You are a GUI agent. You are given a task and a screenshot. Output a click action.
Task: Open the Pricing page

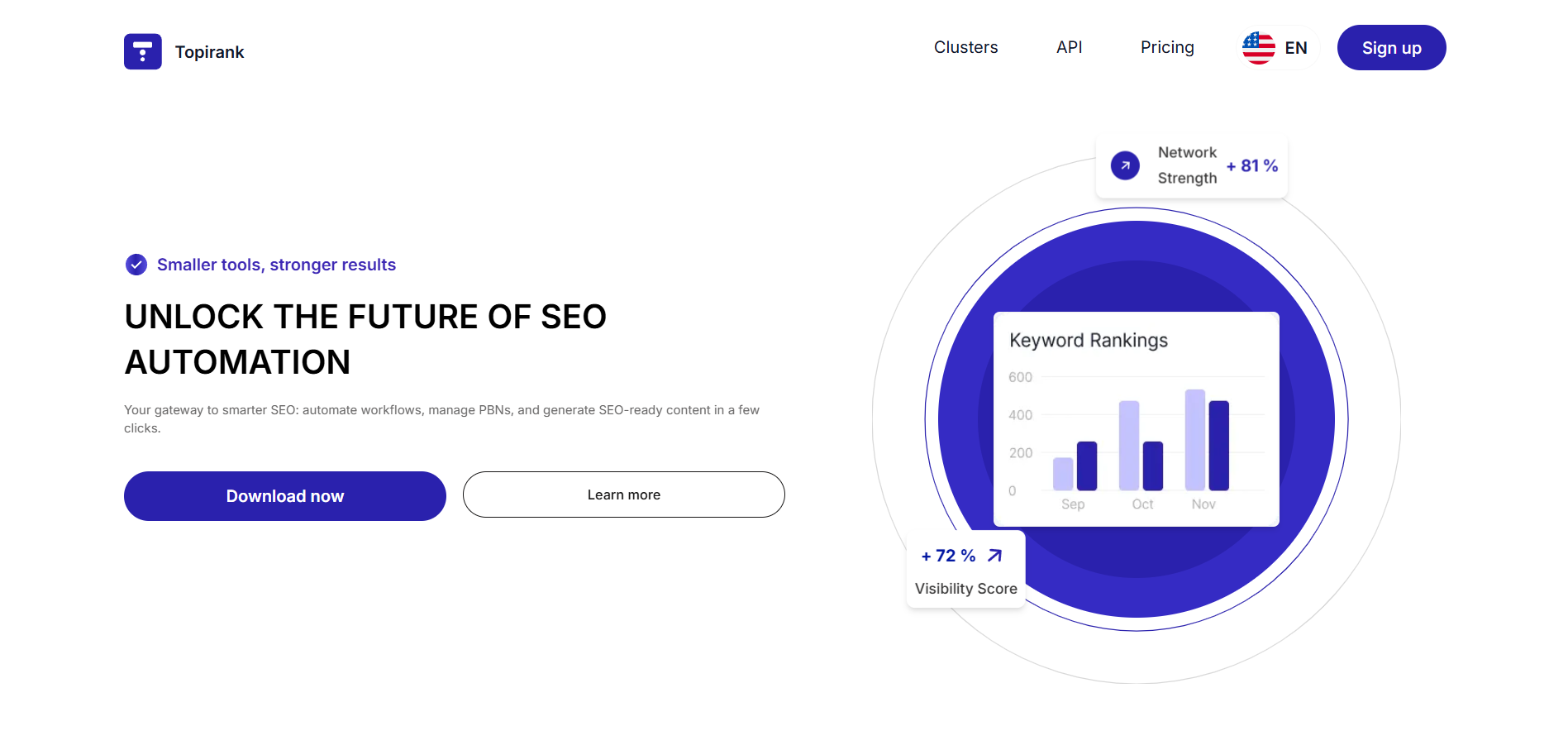(x=1167, y=47)
